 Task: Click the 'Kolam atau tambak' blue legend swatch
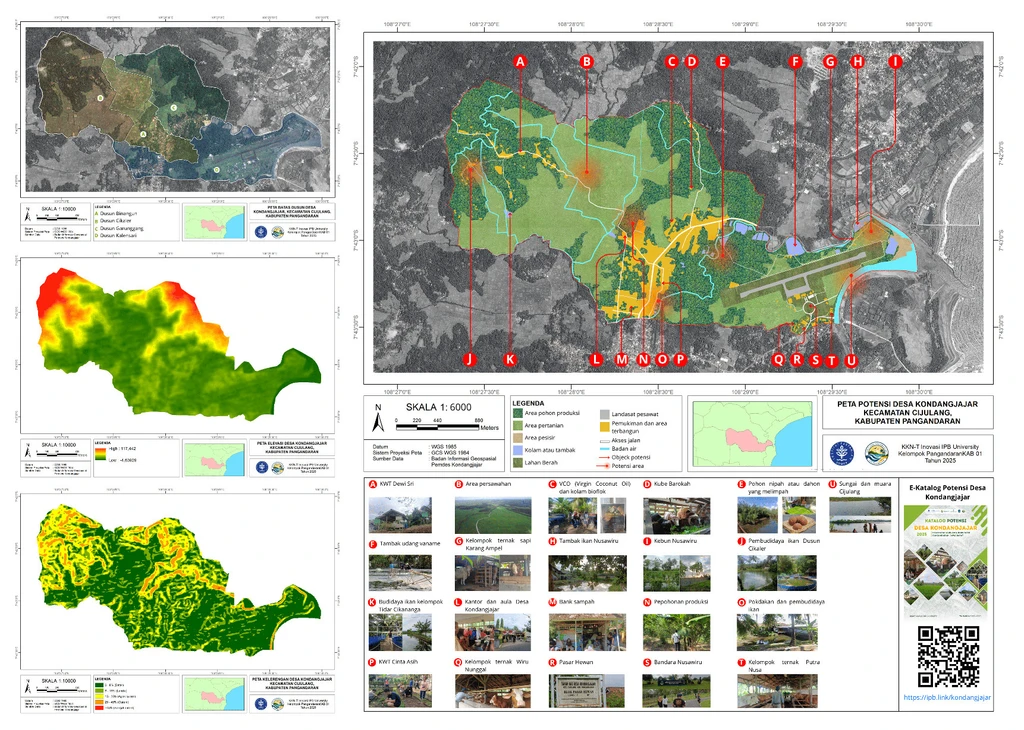pyautogui.click(x=517, y=450)
